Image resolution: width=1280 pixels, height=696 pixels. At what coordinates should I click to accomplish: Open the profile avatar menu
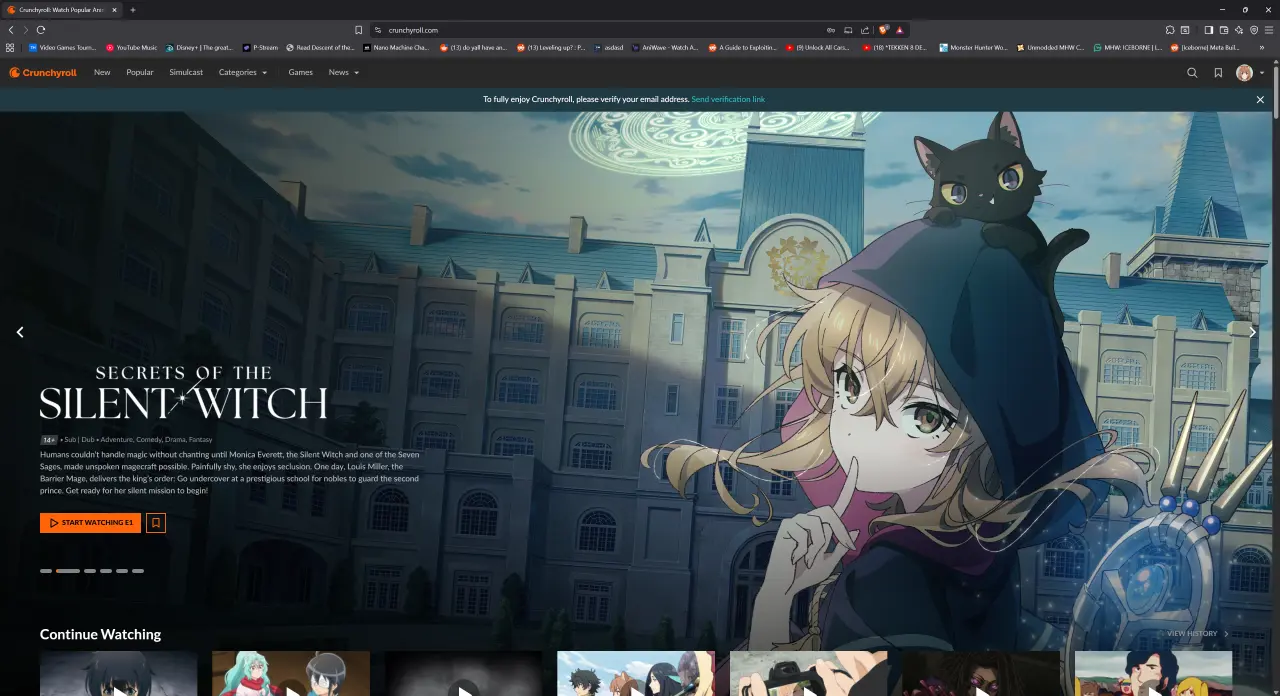pos(1245,72)
